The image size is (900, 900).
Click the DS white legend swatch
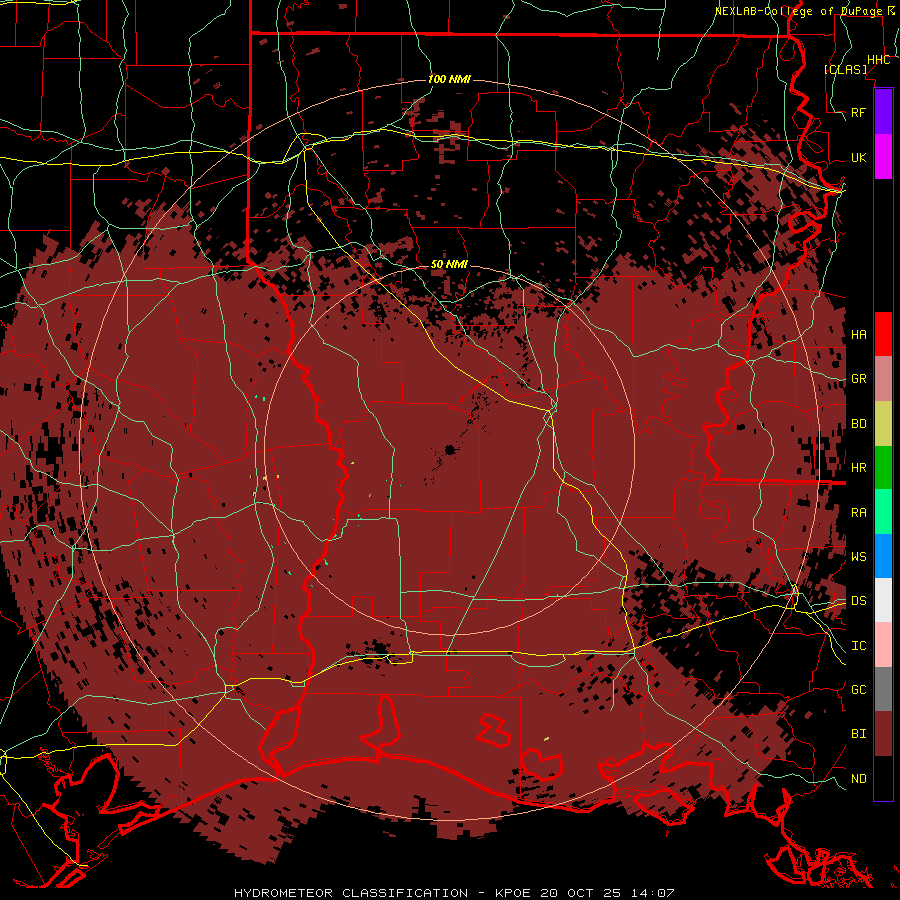click(883, 600)
